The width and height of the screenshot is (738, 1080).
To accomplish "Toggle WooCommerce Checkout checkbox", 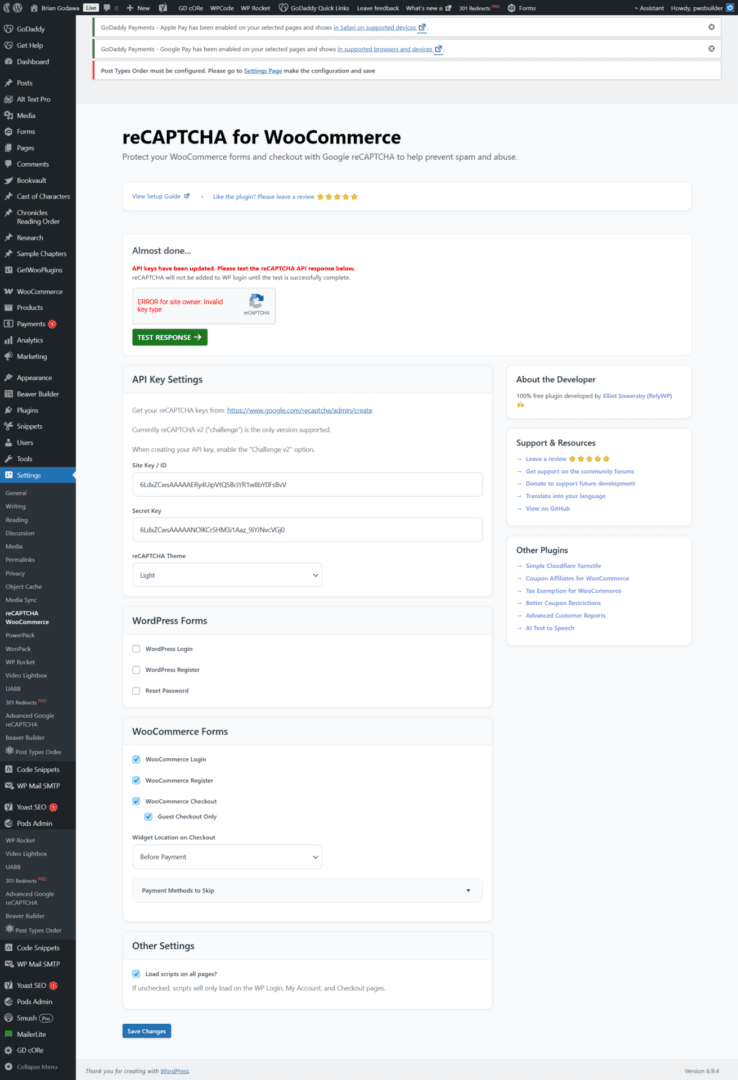I will coord(136,801).
